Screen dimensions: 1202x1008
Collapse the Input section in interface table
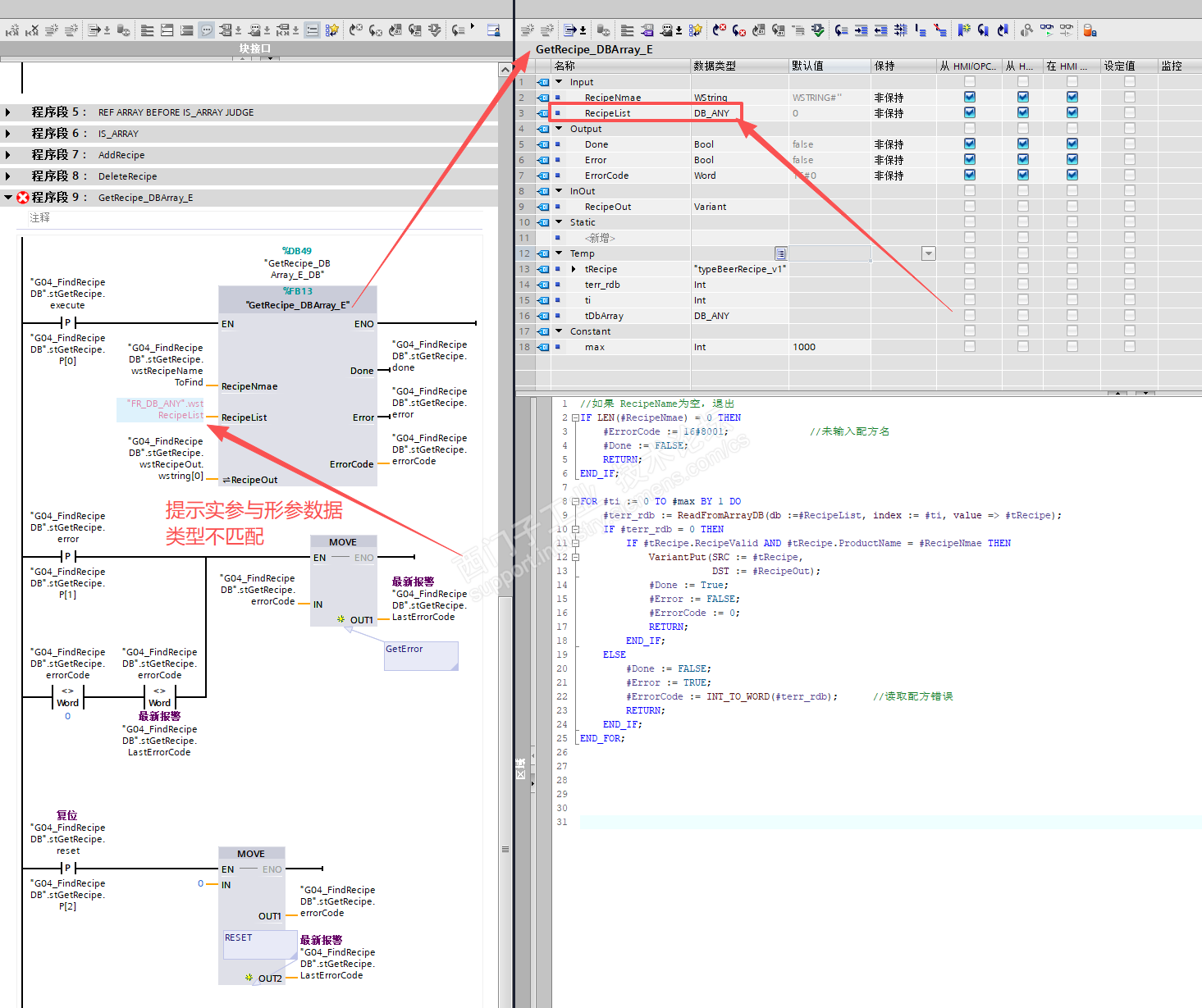click(559, 82)
